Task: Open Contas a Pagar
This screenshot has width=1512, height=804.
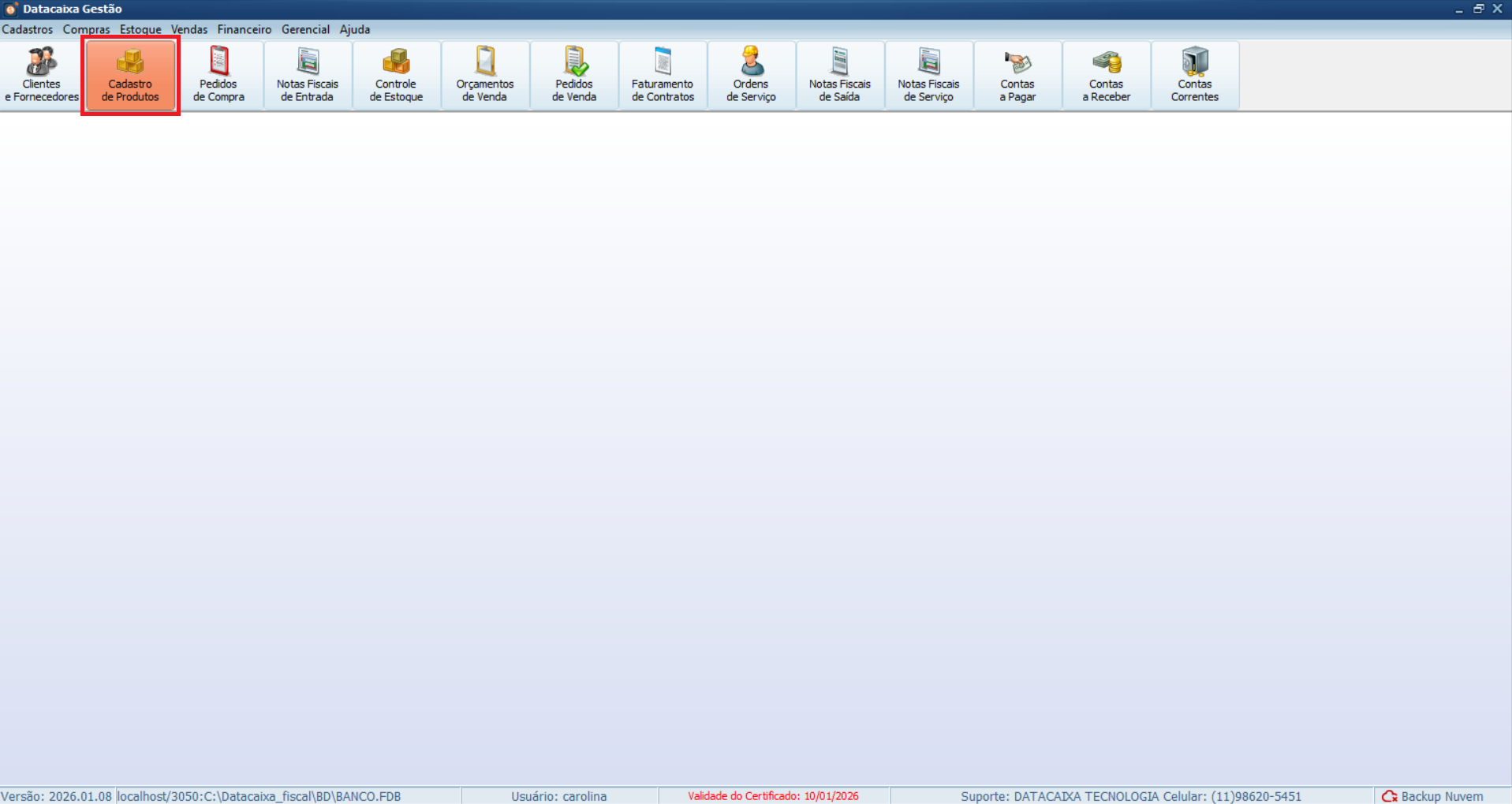Action: [1017, 76]
